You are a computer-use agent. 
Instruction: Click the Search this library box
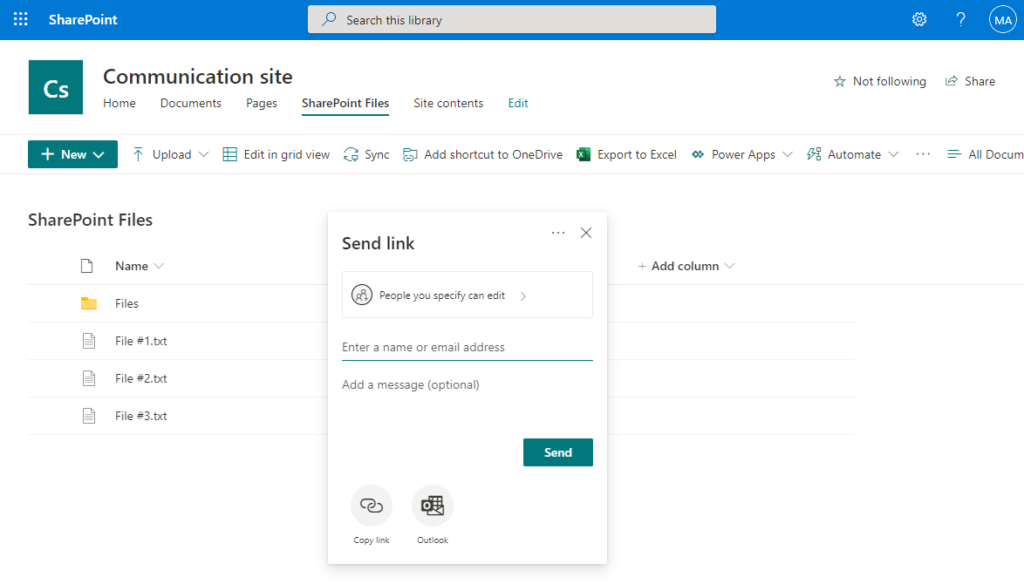click(512, 20)
